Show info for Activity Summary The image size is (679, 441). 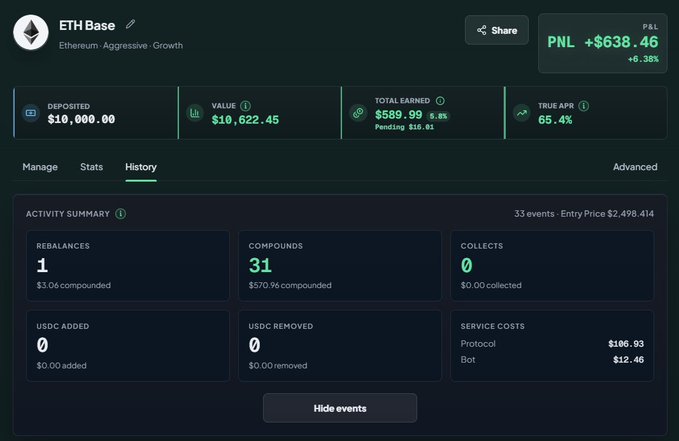point(120,214)
